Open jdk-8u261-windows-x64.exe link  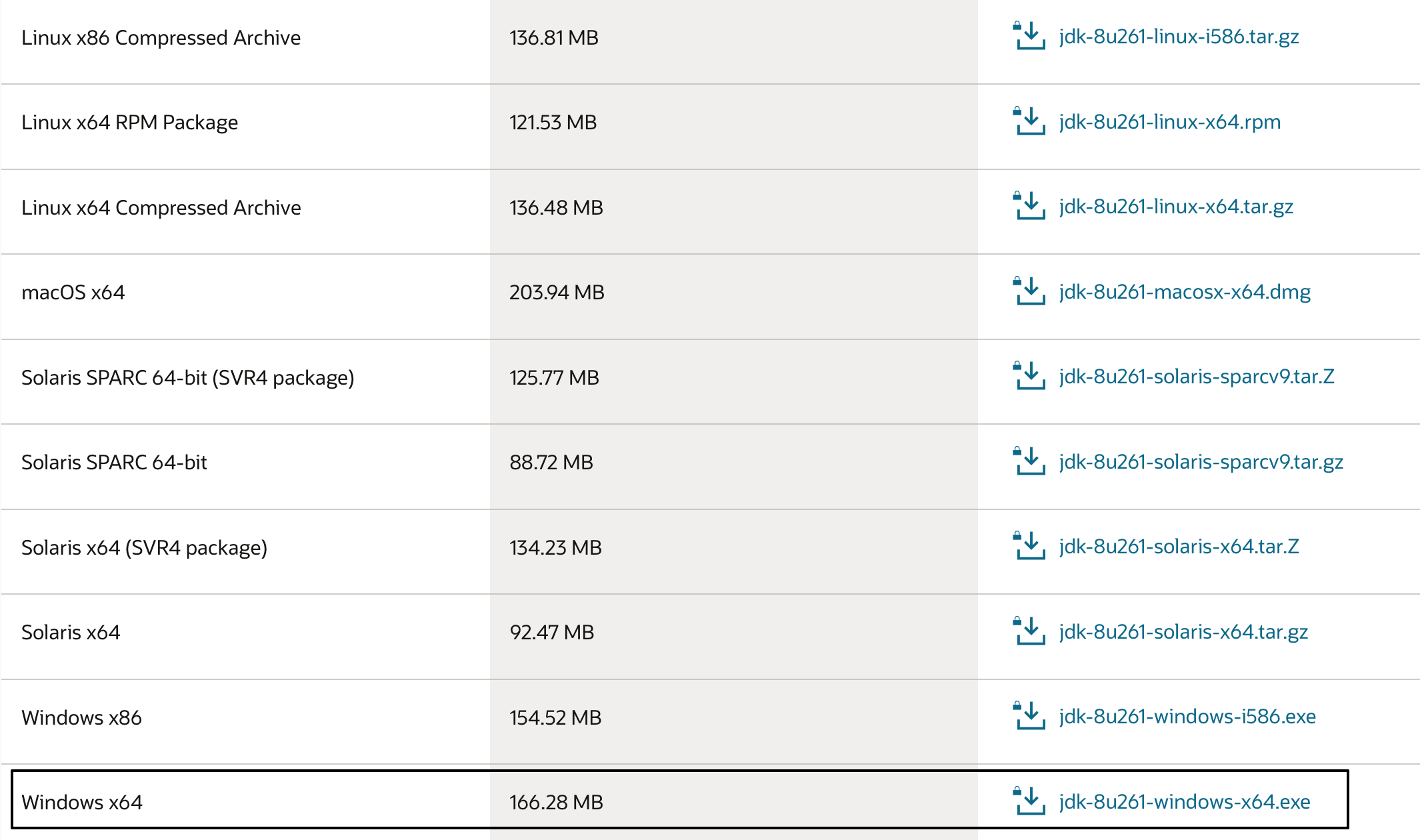1184,801
